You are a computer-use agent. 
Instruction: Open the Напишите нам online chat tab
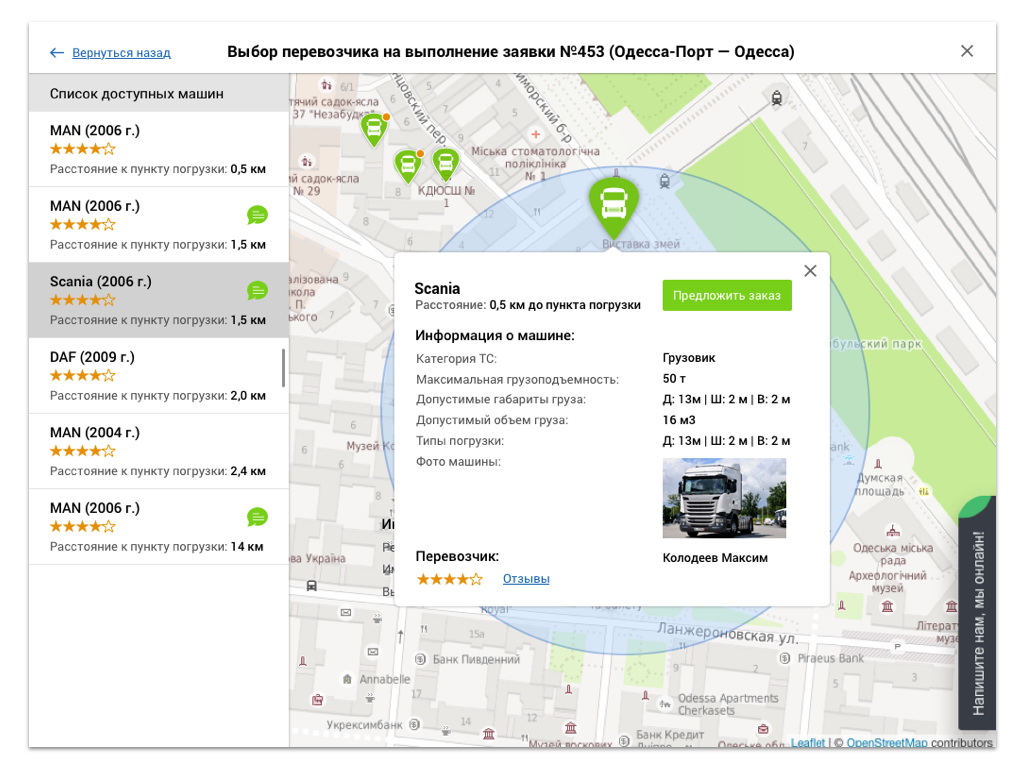coord(977,620)
